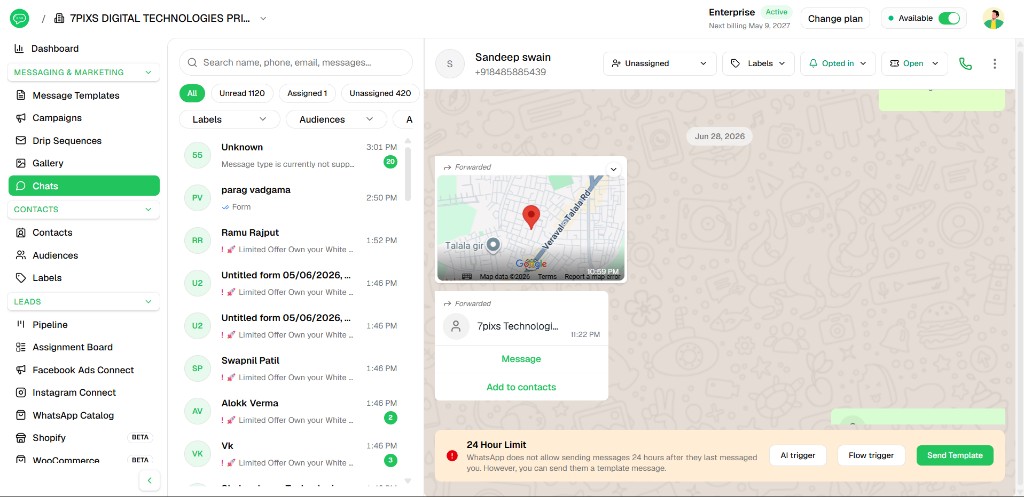Open the user profile avatar
Viewport: 1024px width, 497px height.
click(x=993, y=18)
